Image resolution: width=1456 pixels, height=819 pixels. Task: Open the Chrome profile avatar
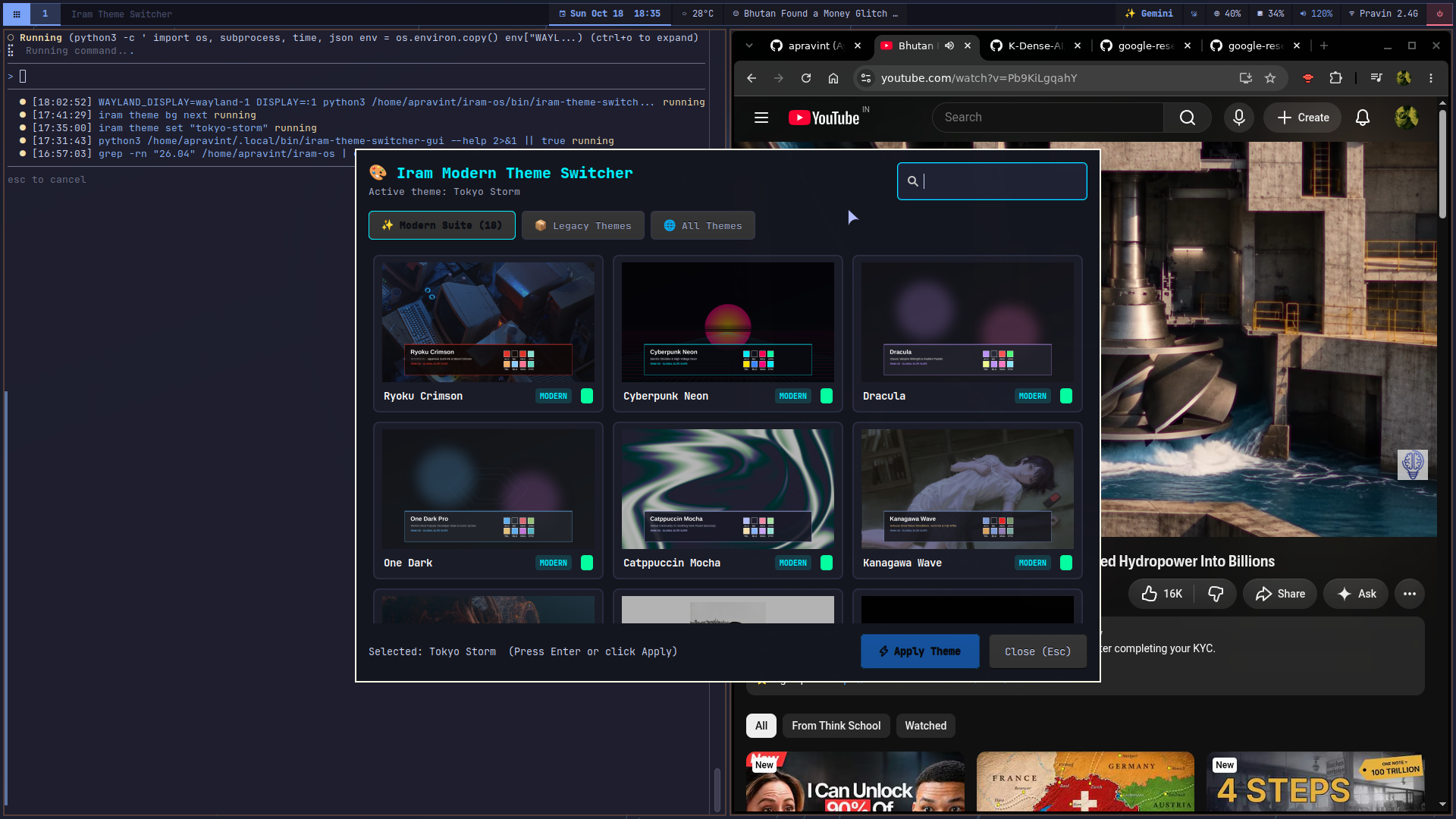pyautogui.click(x=1404, y=78)
